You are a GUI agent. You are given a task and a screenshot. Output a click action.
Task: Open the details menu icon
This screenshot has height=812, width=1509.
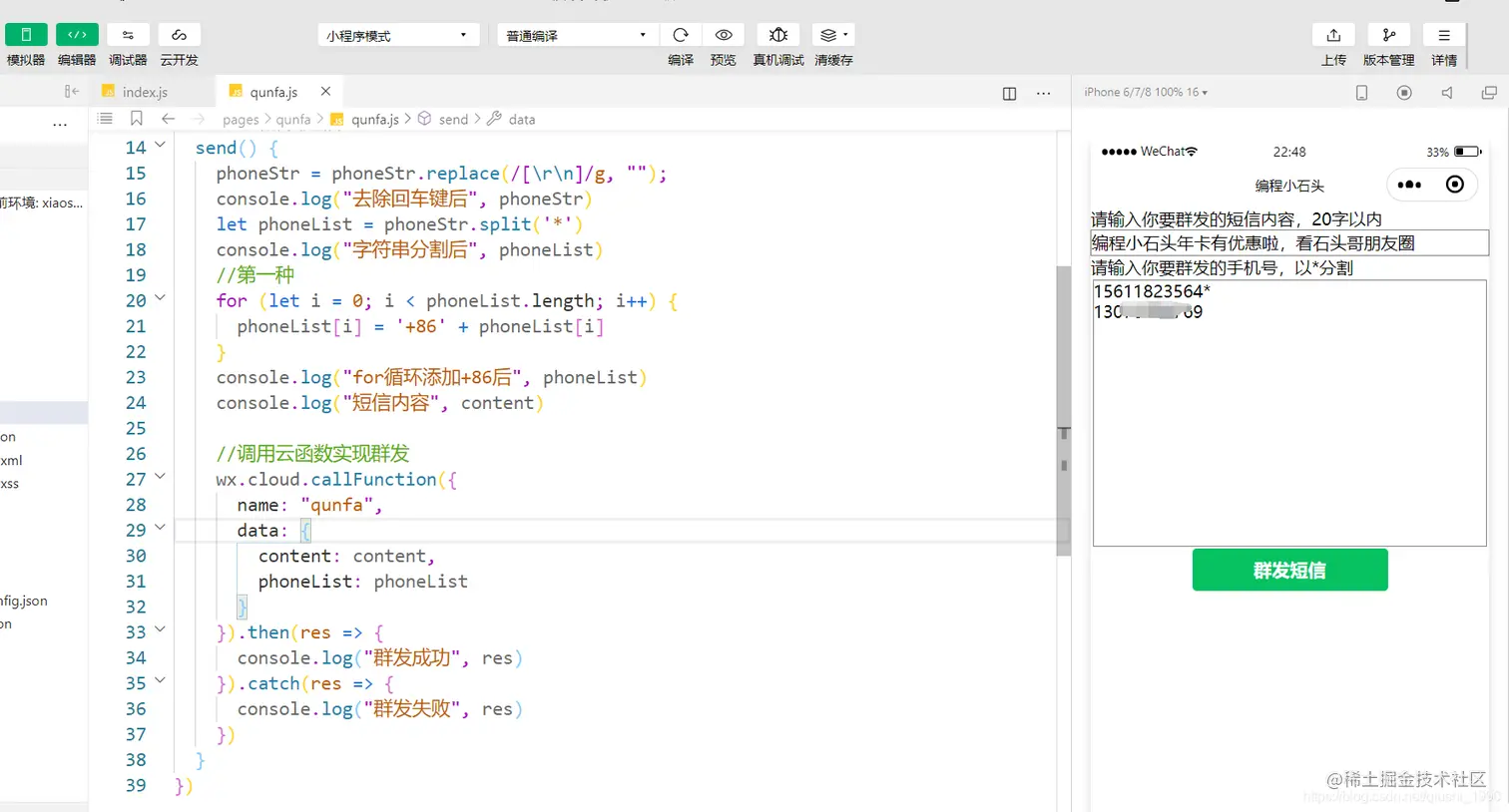tap(1444, 35)
